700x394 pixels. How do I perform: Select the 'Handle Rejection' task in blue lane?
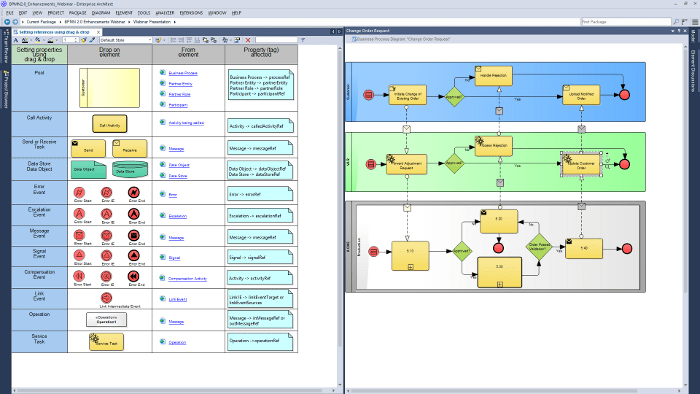493,76
